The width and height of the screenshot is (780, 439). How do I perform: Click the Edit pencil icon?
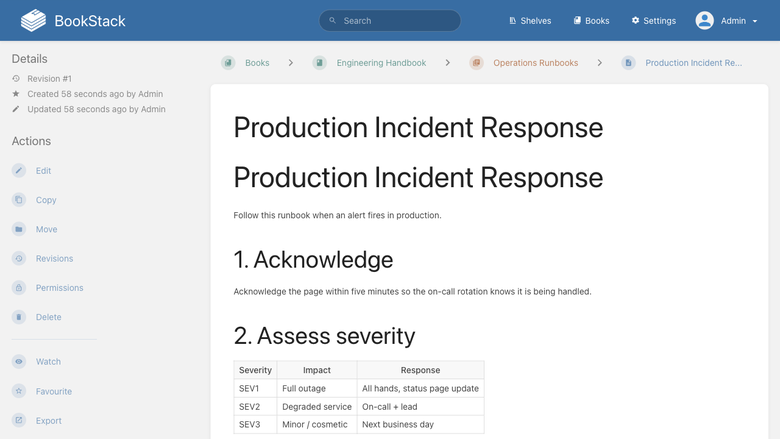pos(19,171)
